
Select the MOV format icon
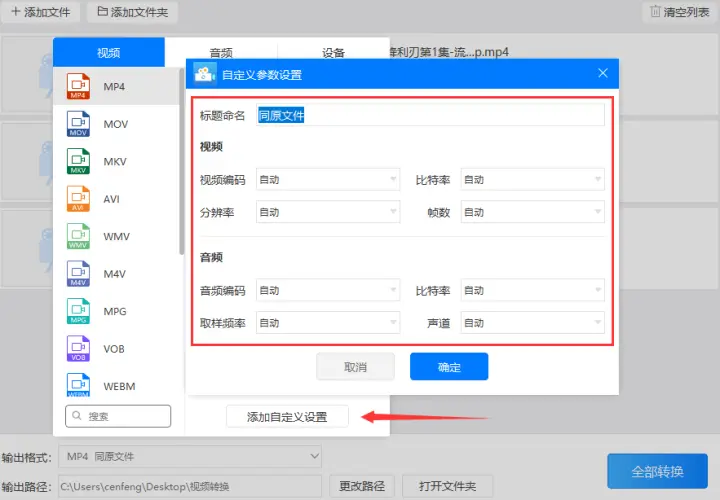78,124
